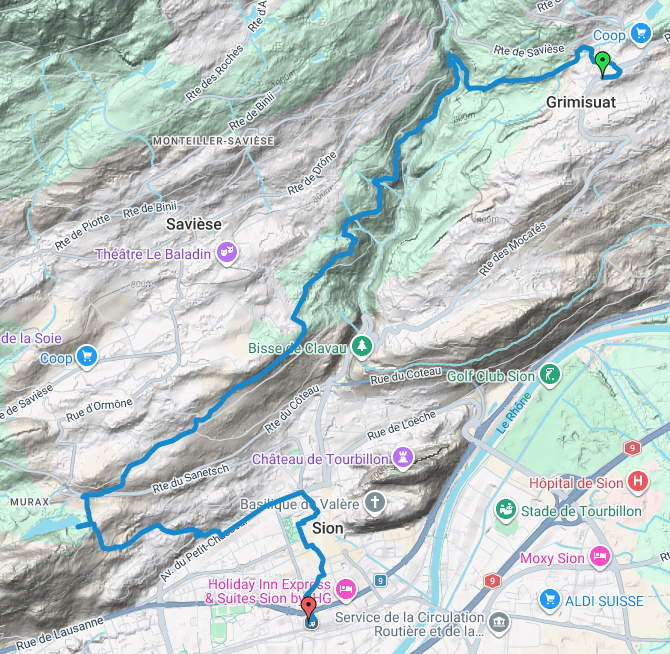This screenshot has height=654, width=670.
Task: Open the Hôpital de Sion hospital pin
Action: pyautogui.click(x=638, y=482)
